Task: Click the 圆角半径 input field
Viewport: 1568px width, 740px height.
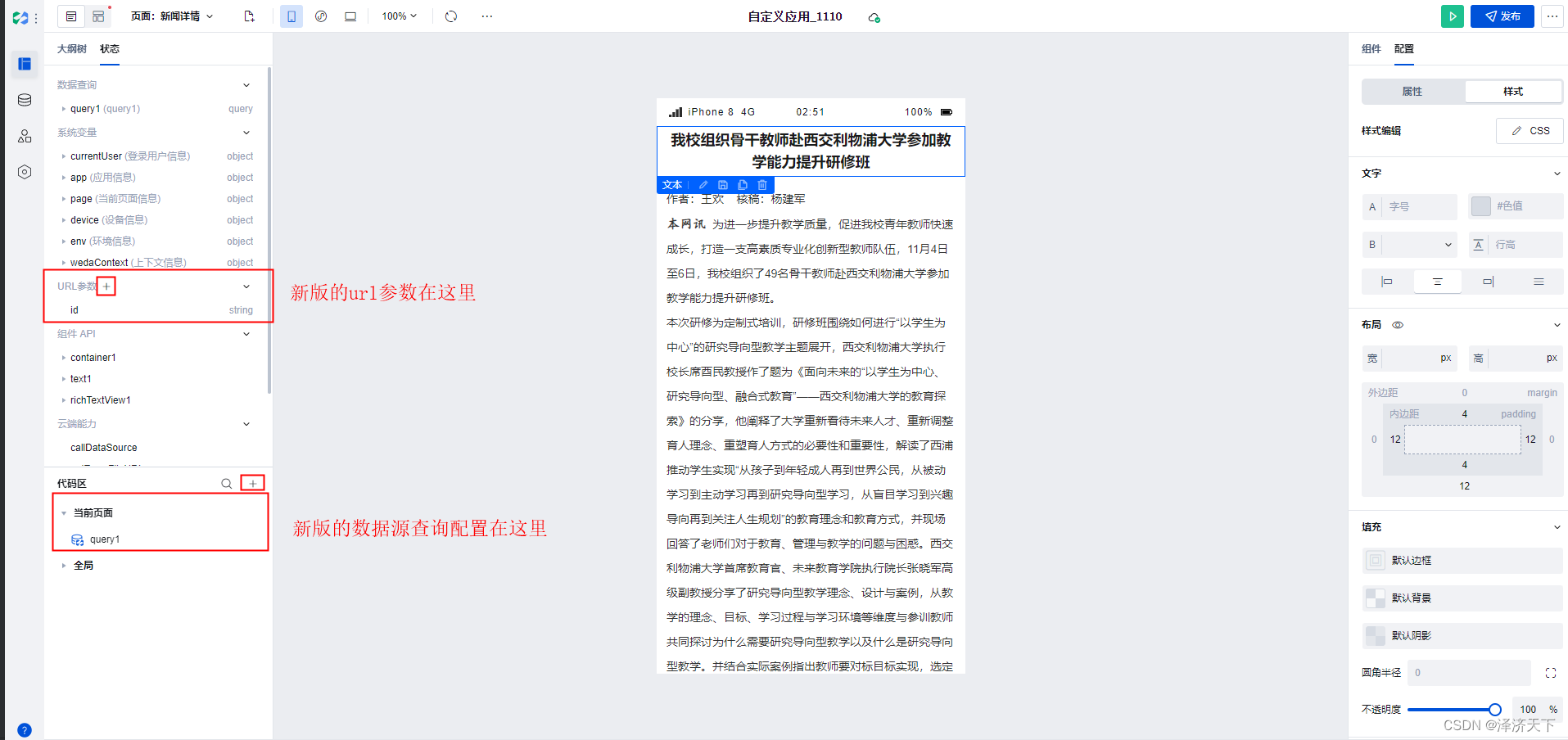Action: (x=1469, y=673)
